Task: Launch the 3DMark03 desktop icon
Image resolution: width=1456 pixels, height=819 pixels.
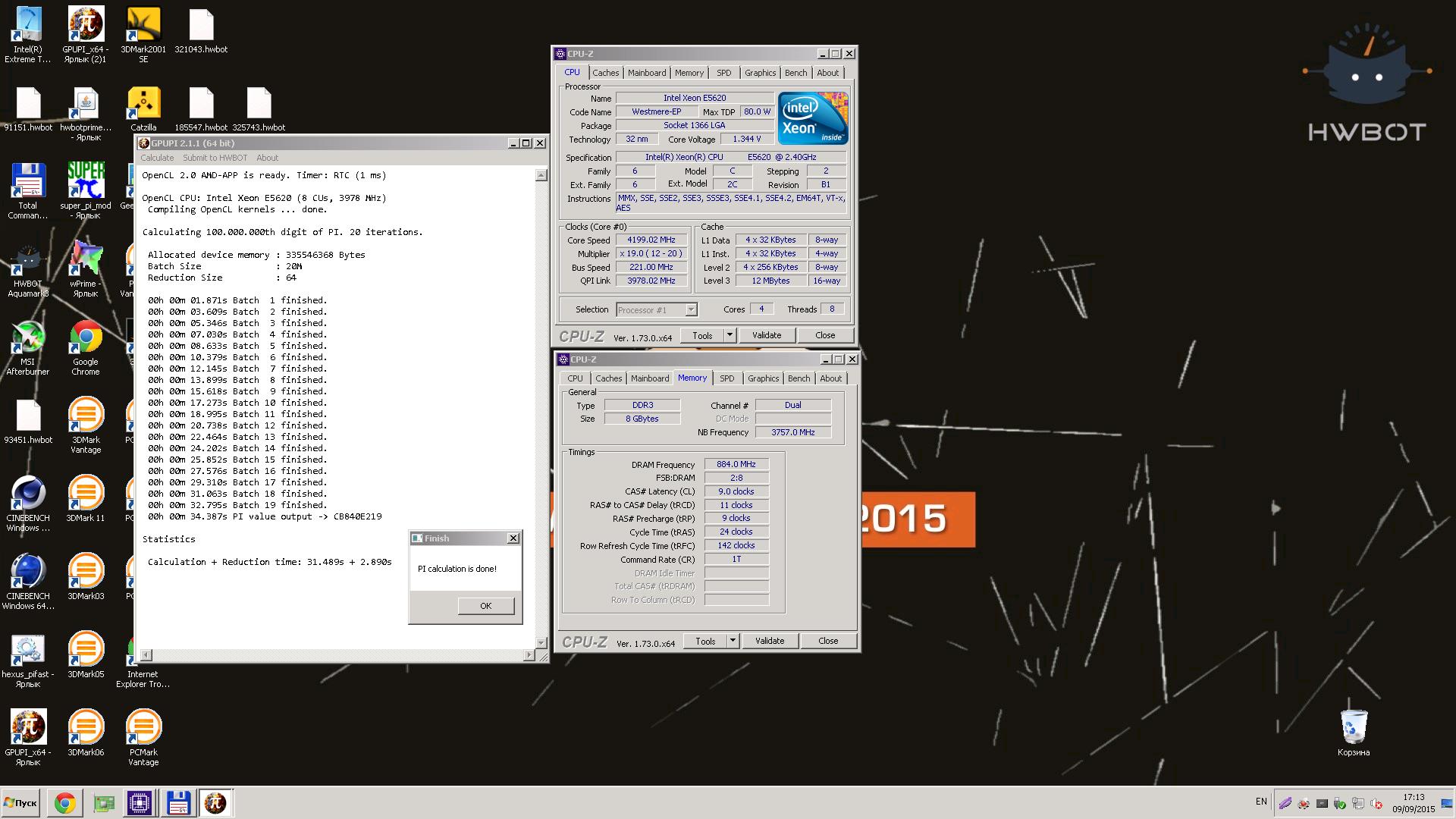Action: coord(86,577)
